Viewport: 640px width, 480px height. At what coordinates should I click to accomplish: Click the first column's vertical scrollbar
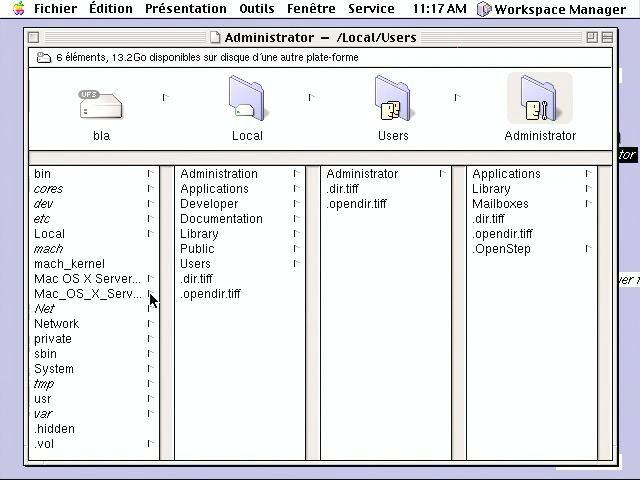pyautogui.click(x=167, y=313)
